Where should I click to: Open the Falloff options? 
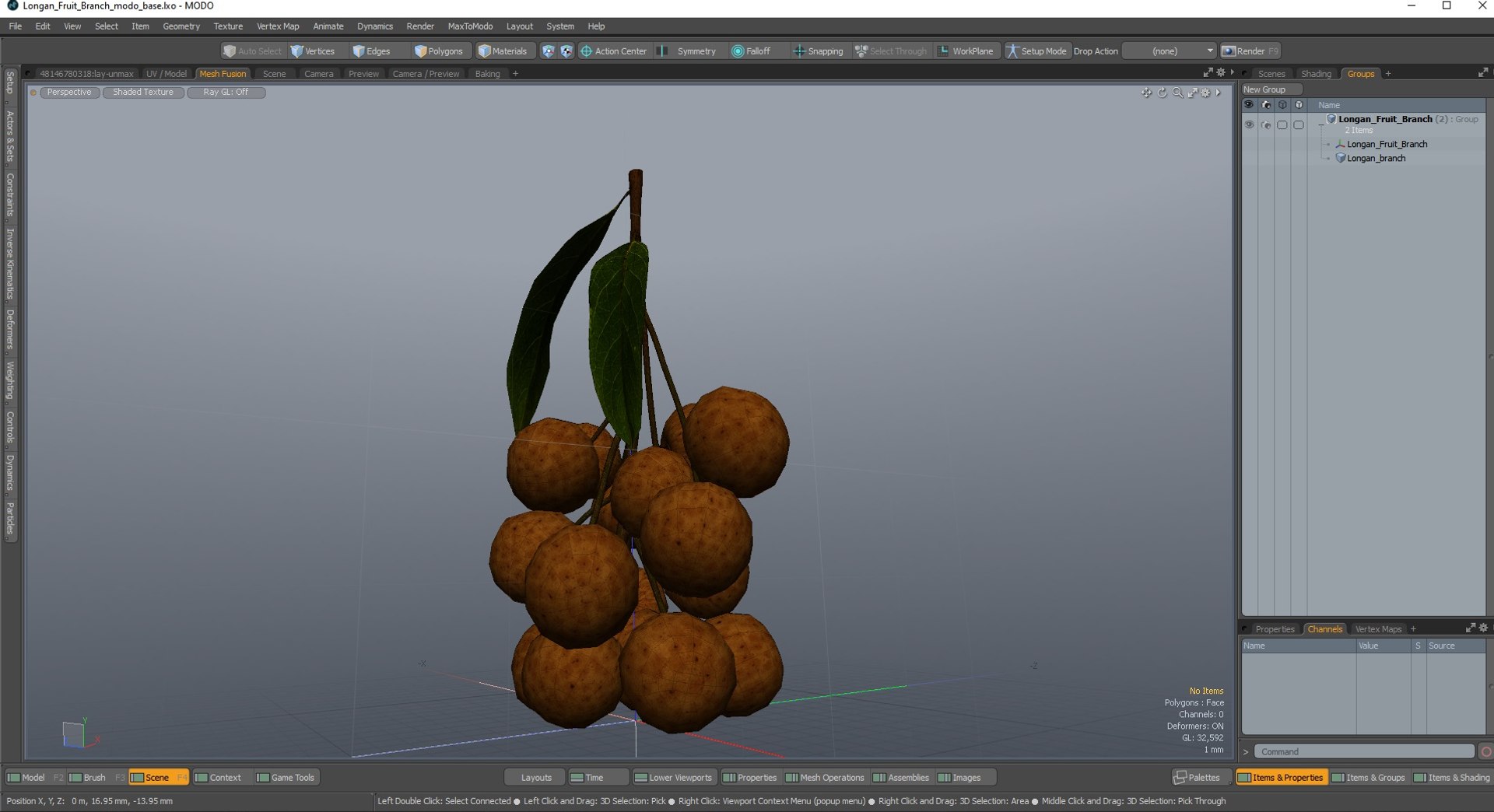click(x=751, y=51)
